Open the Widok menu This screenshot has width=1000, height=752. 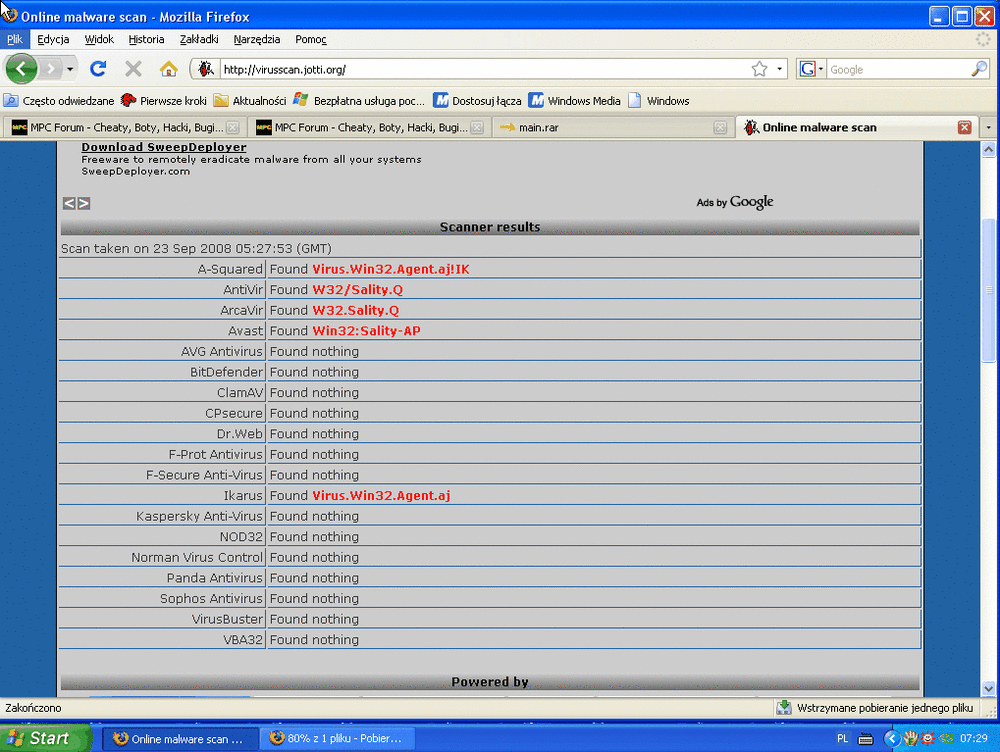(x=99, y=40)
